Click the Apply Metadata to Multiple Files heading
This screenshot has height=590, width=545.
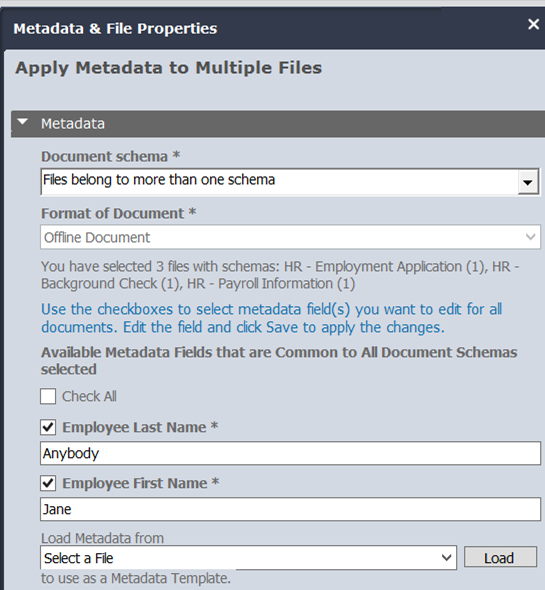point(169,68)
